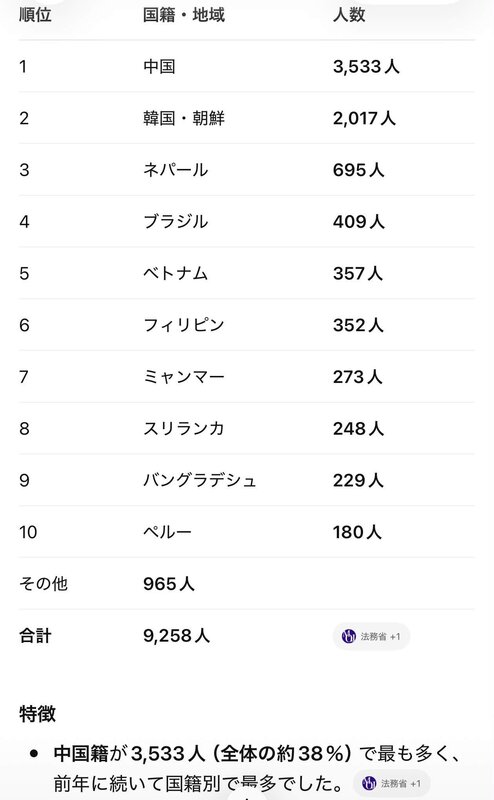Click the フィリピン country cell
494x800 pixels.
click(184, 325)
